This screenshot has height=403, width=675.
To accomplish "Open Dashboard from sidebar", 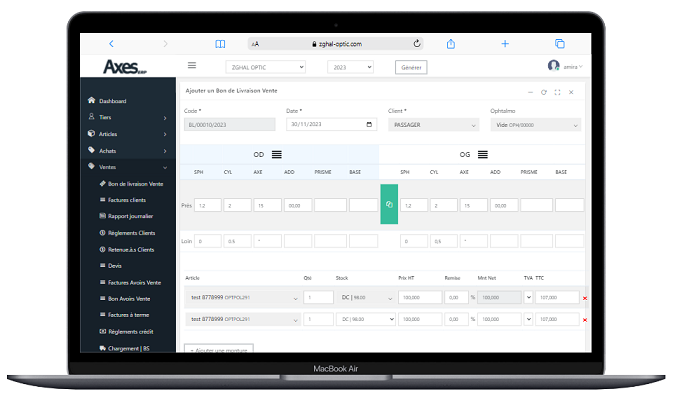I will coord(112,101).
